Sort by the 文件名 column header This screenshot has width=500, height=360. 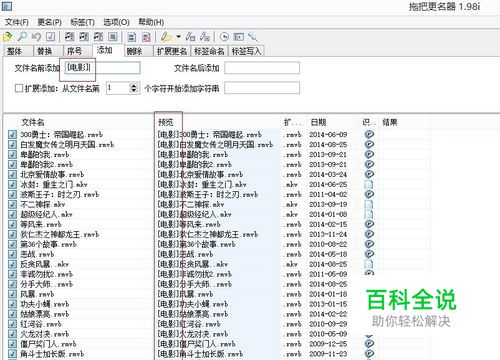[33, 122]
